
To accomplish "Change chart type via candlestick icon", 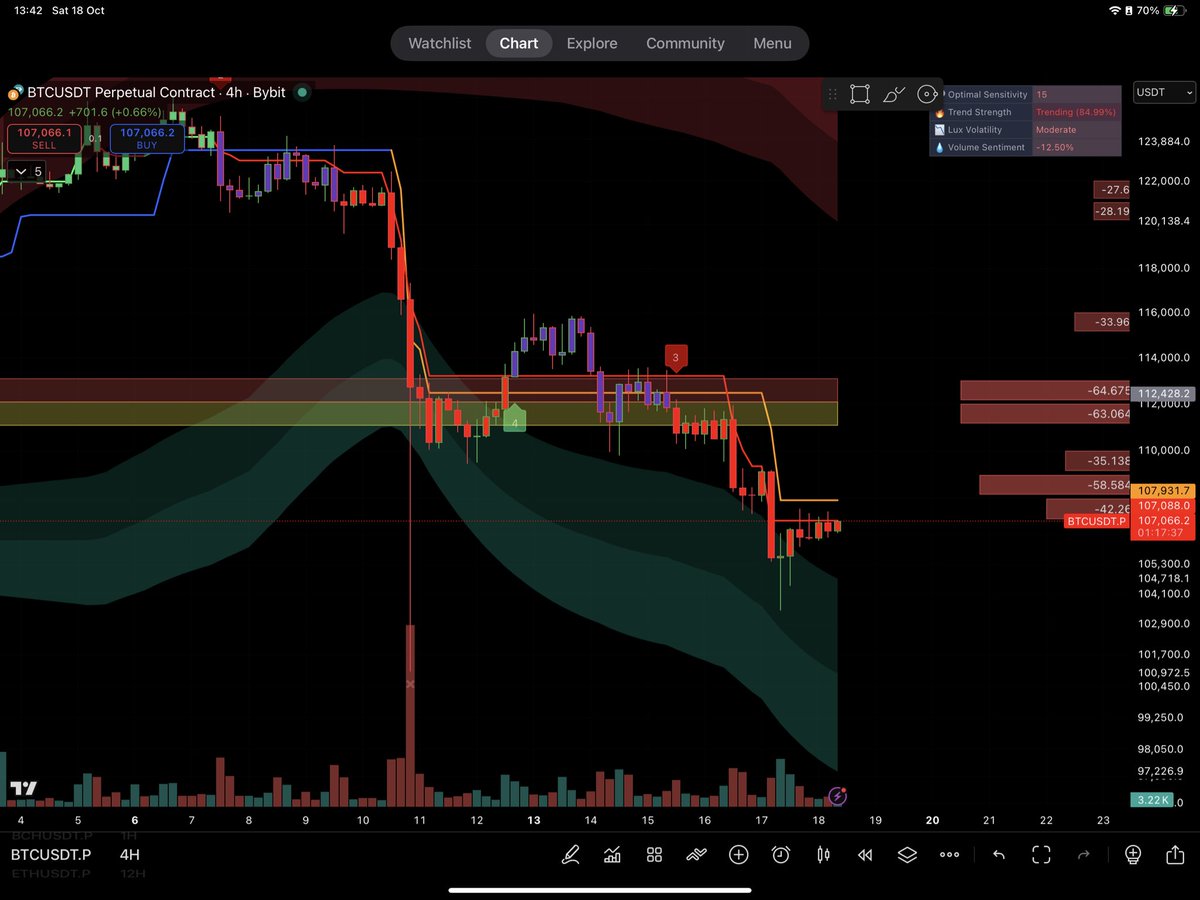I will tap(824, 855).
